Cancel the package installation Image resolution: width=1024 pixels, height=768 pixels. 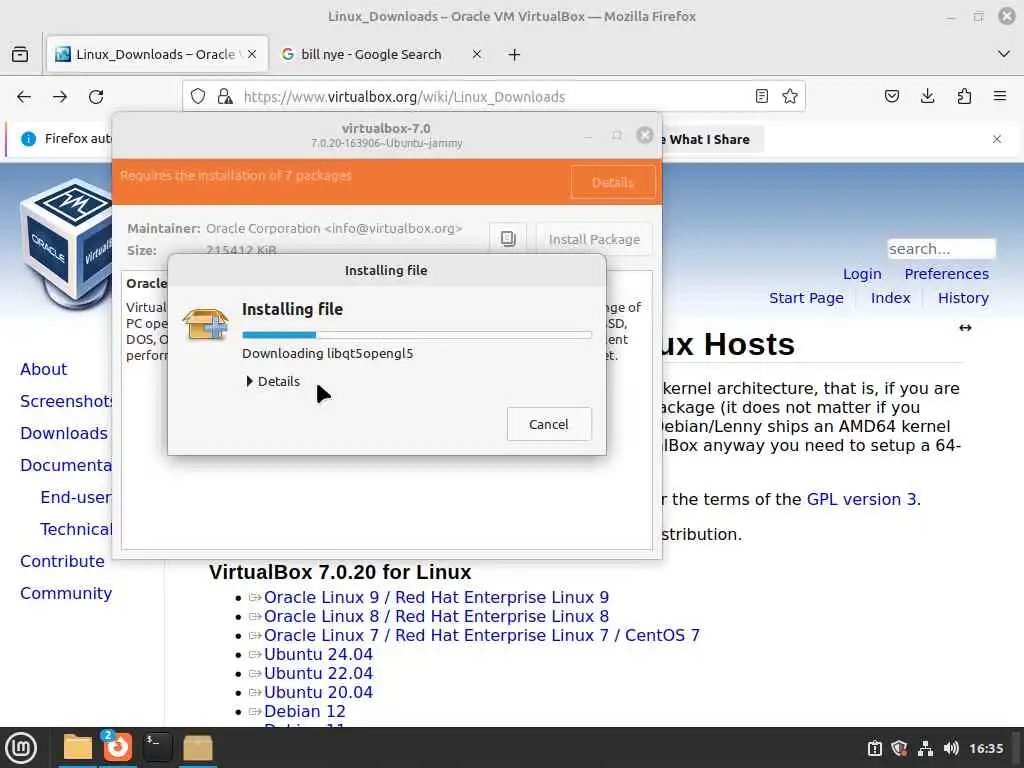[549, 424]
